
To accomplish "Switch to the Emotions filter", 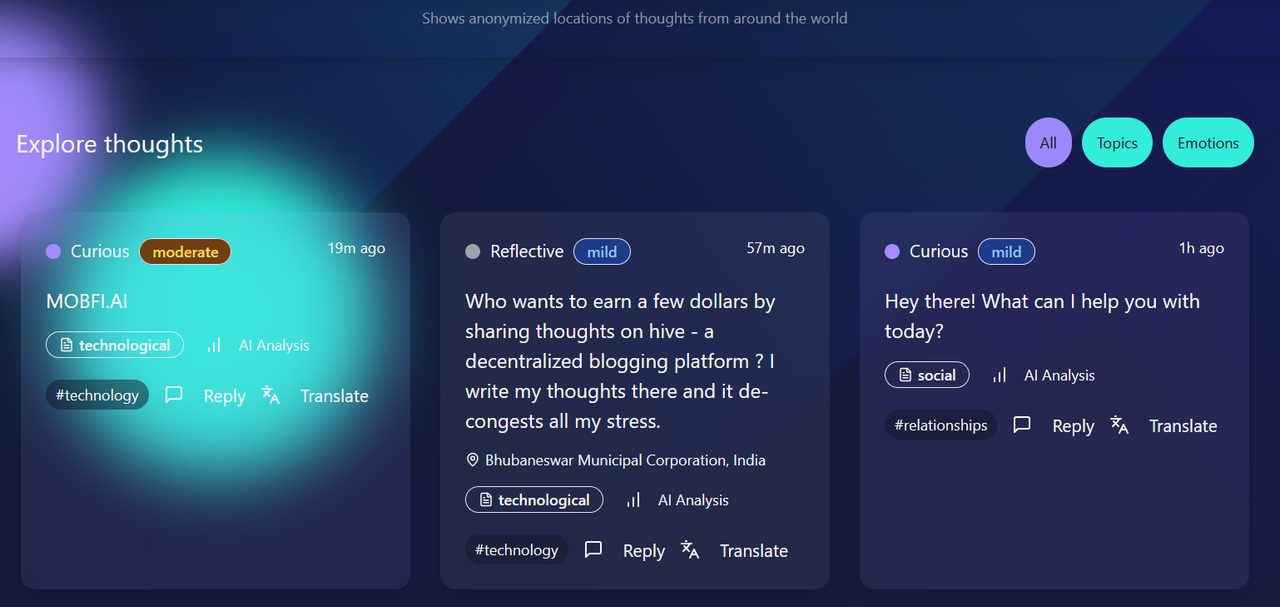I will point(1208,143).
